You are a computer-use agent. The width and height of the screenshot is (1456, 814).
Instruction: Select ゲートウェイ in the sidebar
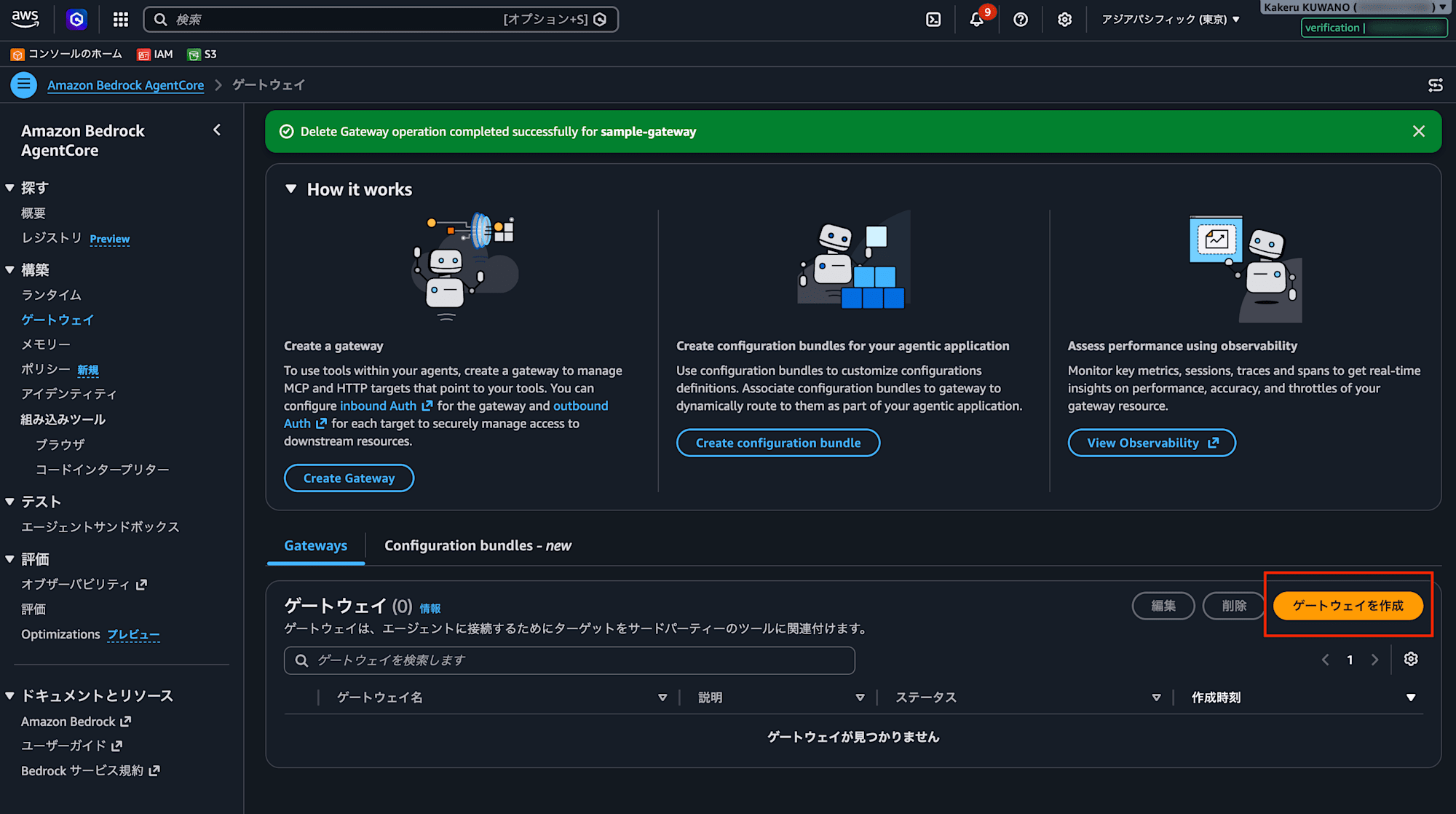point(58,320)
